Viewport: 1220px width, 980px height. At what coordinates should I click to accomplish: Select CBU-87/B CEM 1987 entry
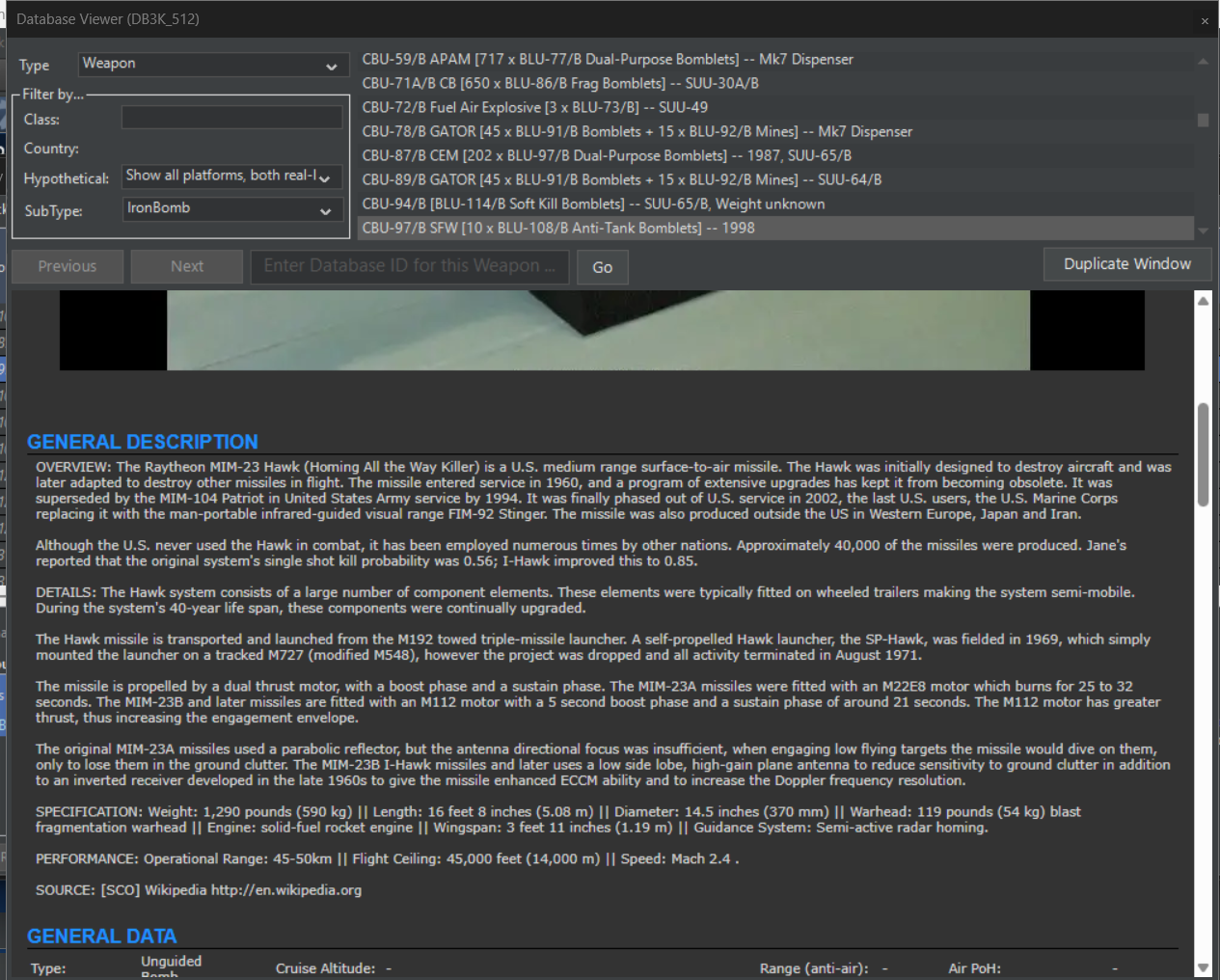775,155
